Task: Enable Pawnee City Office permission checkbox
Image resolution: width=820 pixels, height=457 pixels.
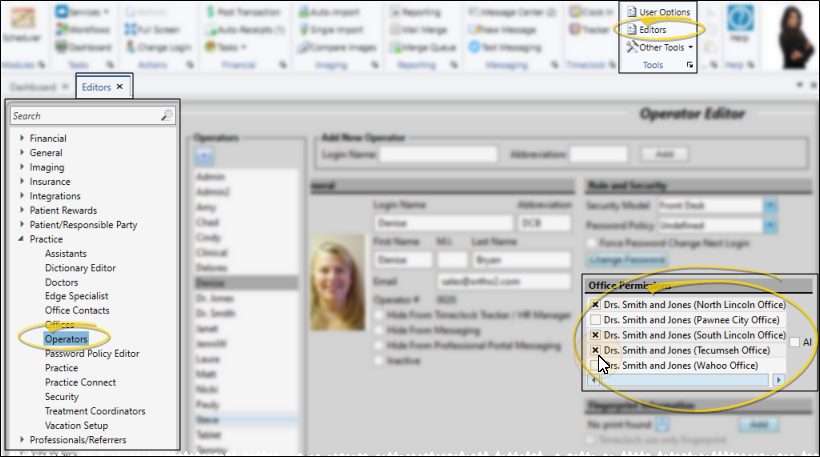Action: coord(595,319)
